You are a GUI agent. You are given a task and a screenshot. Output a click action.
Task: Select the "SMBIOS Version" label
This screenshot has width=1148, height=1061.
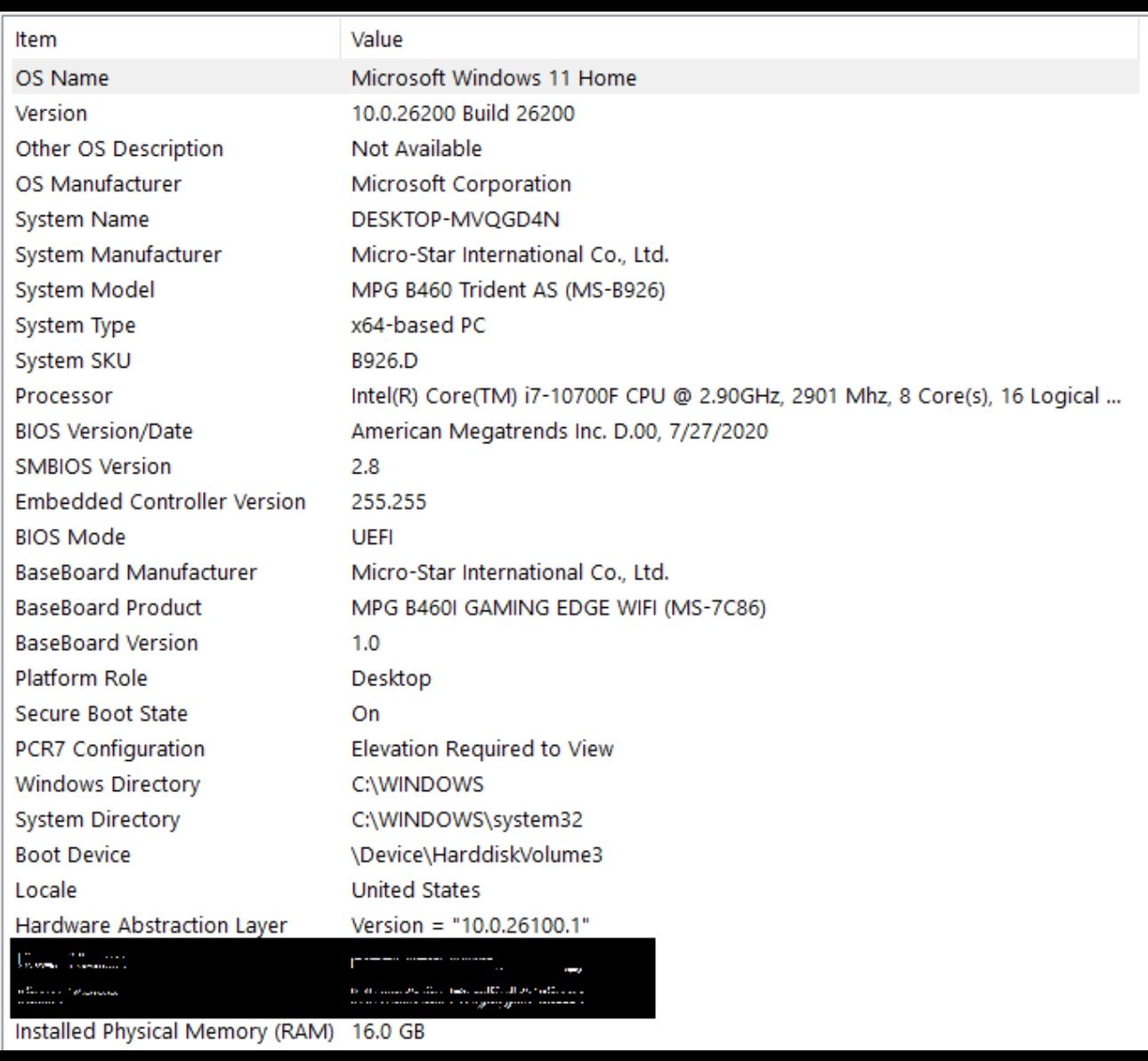93,466
